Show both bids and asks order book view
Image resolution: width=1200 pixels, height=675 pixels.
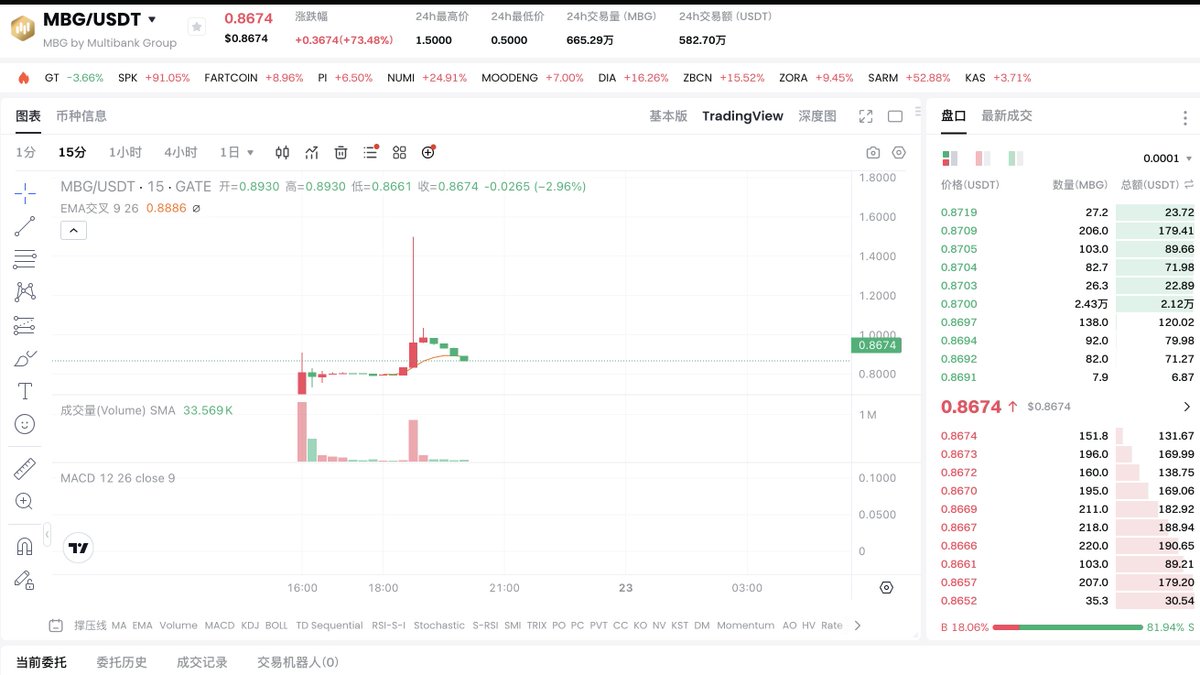(950, 158)
